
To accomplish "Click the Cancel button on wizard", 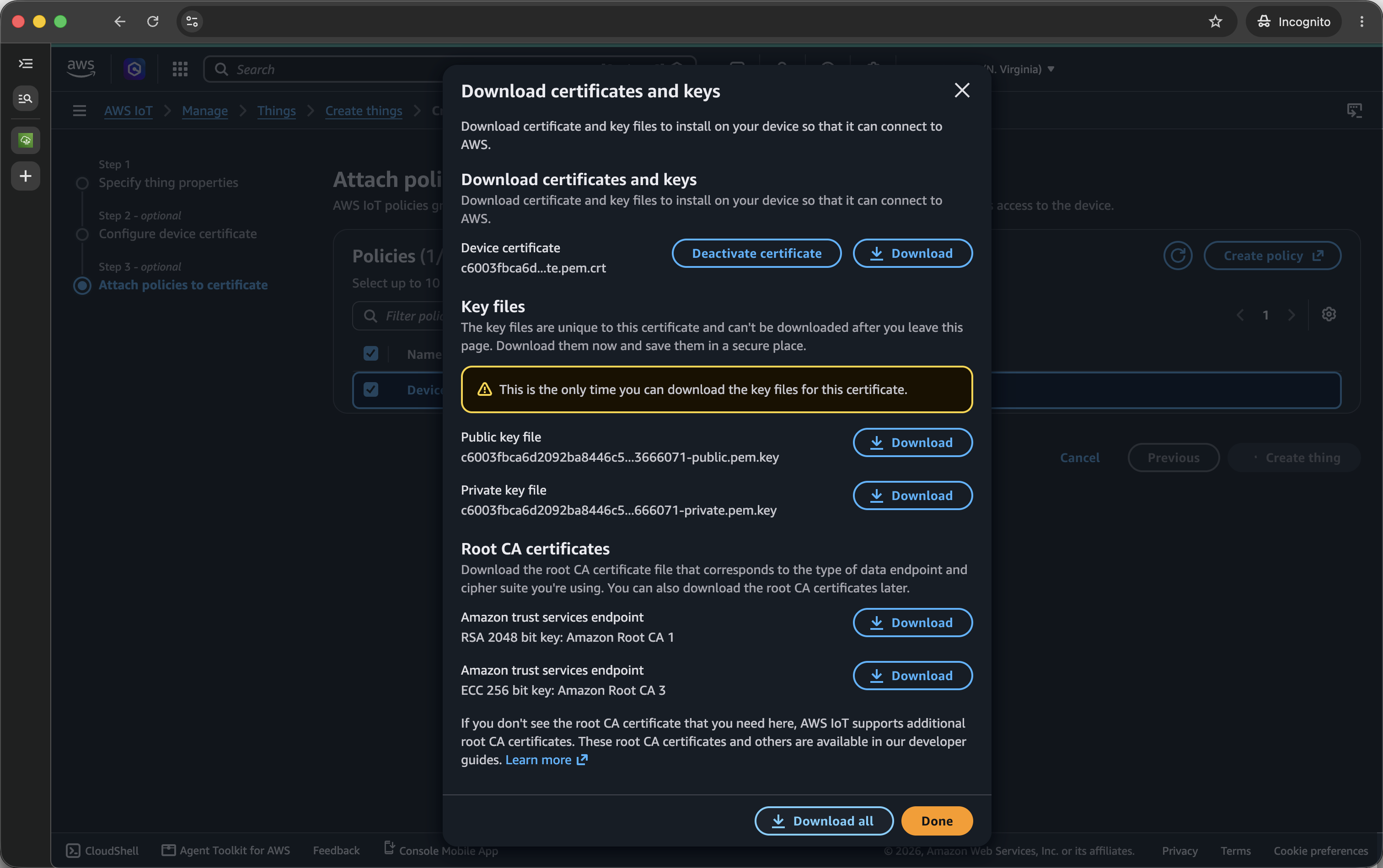I will [1079, 458].
